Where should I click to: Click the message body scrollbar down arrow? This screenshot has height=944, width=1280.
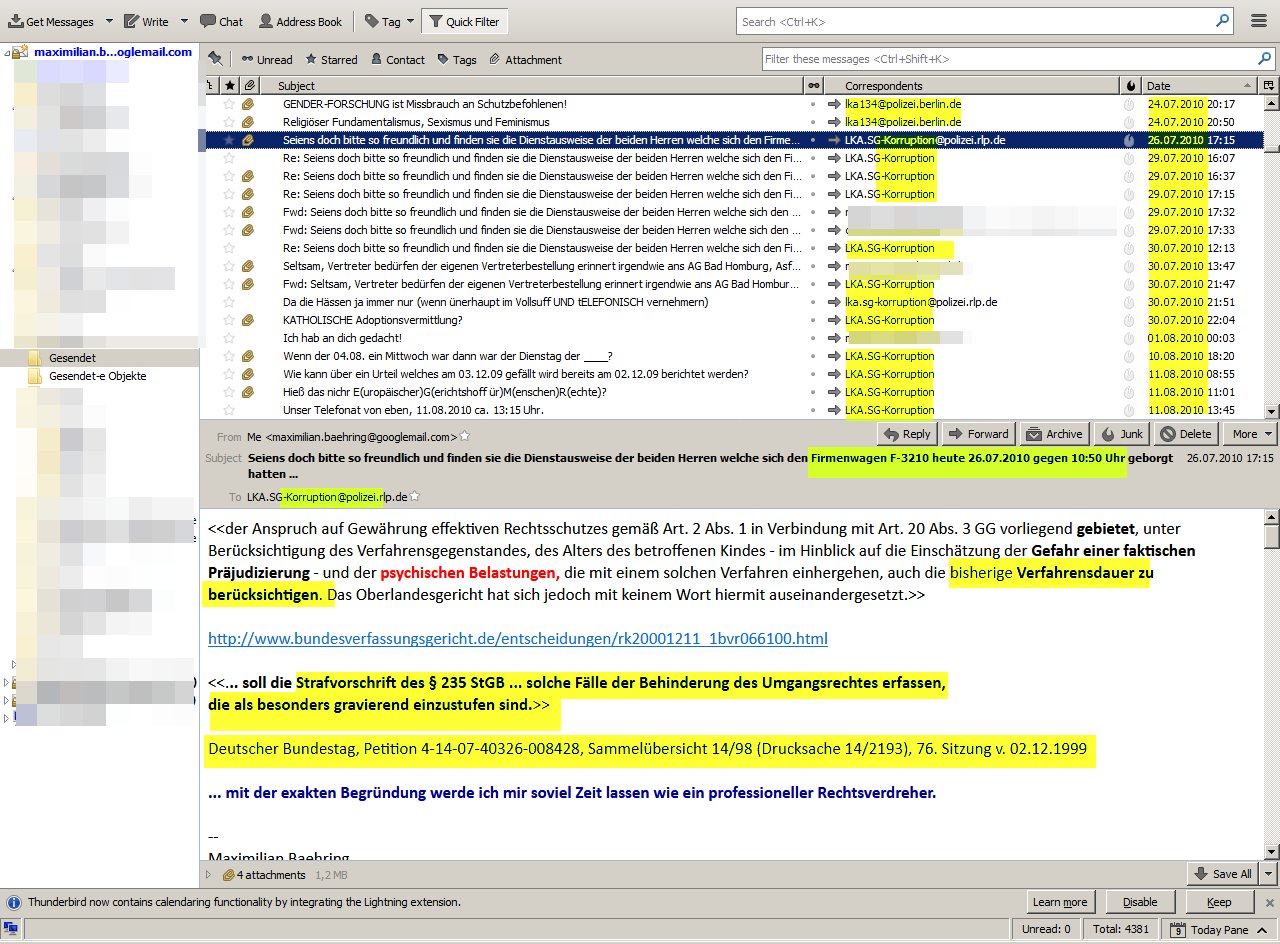point(1271,851)
